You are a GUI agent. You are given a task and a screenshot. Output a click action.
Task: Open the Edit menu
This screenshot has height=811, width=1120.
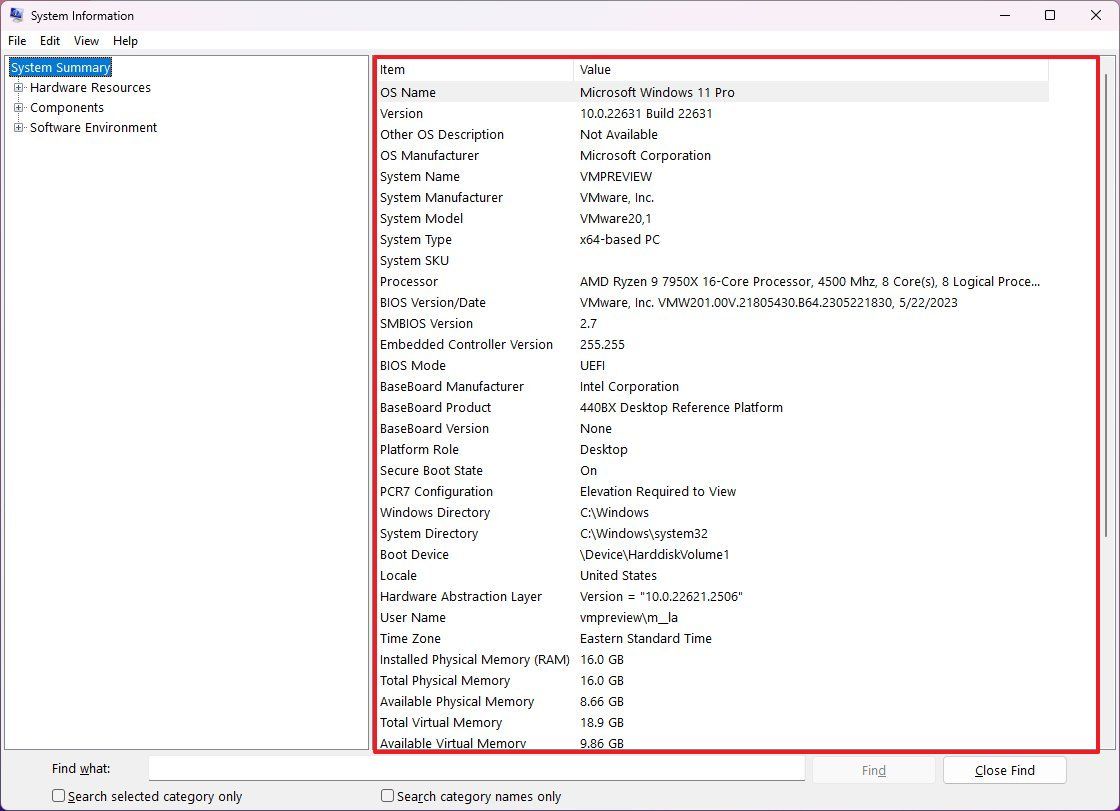coord(49,41)
